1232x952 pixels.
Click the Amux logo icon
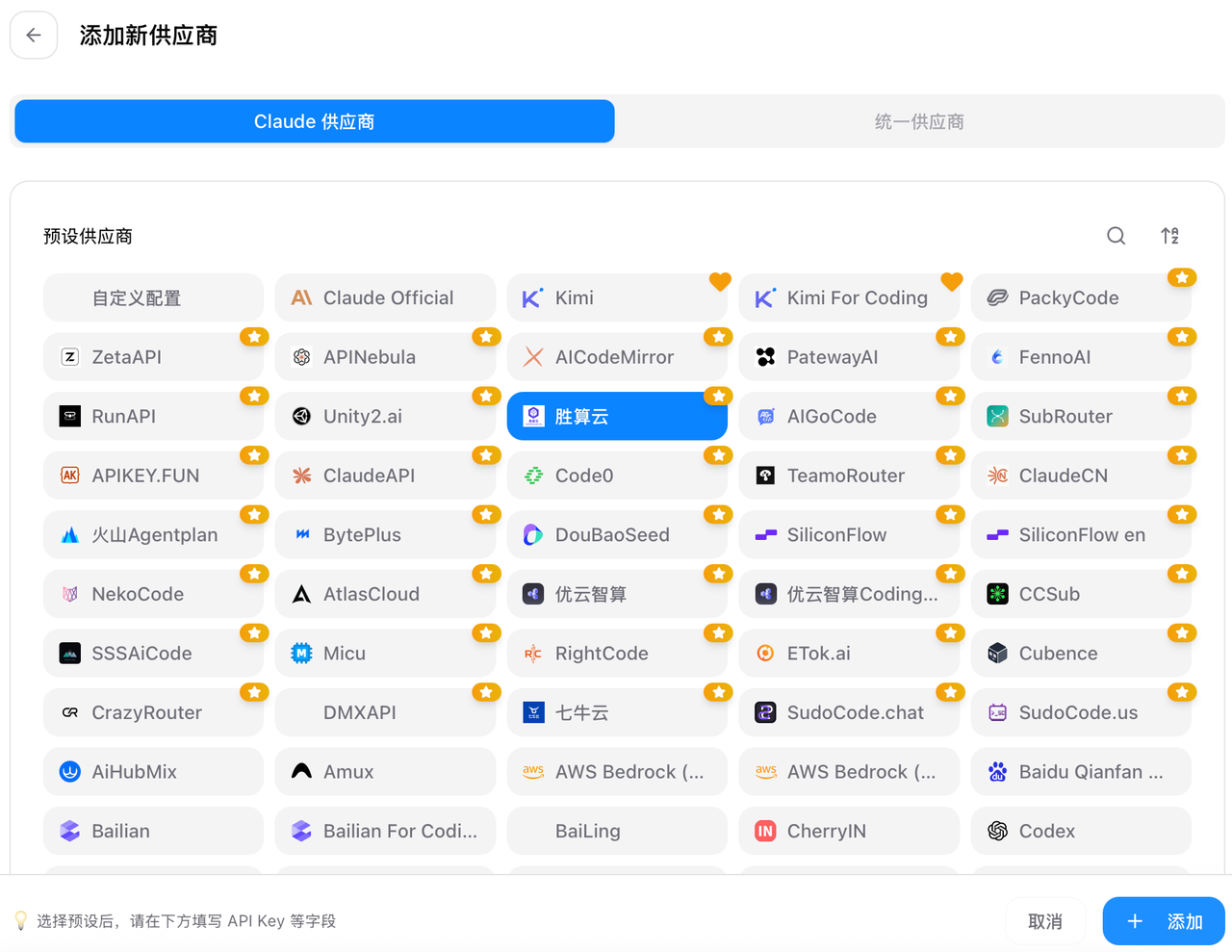302,772
